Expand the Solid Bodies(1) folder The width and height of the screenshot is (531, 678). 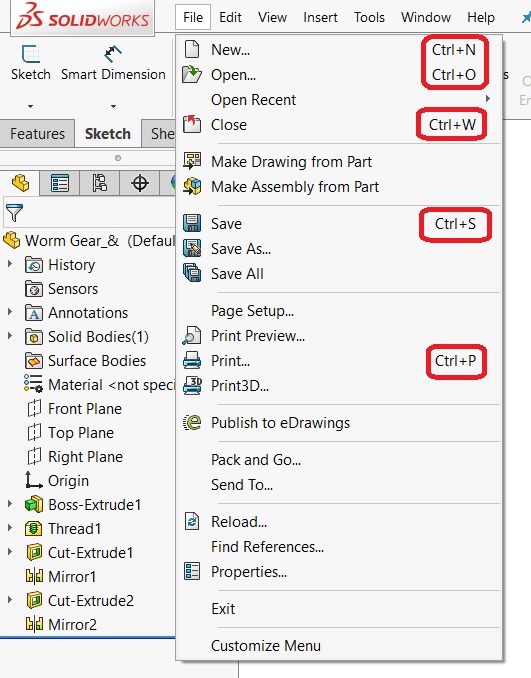tap(10, 336)
